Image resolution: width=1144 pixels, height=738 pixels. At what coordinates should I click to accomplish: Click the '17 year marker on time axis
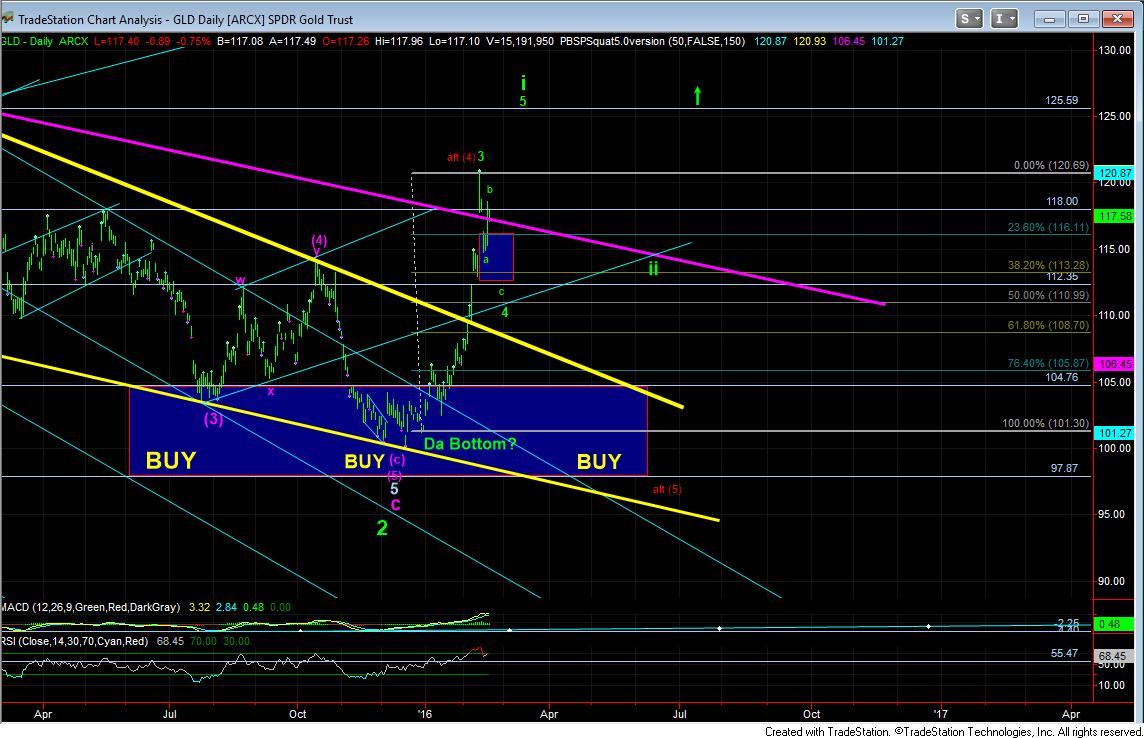coord(941,714)
